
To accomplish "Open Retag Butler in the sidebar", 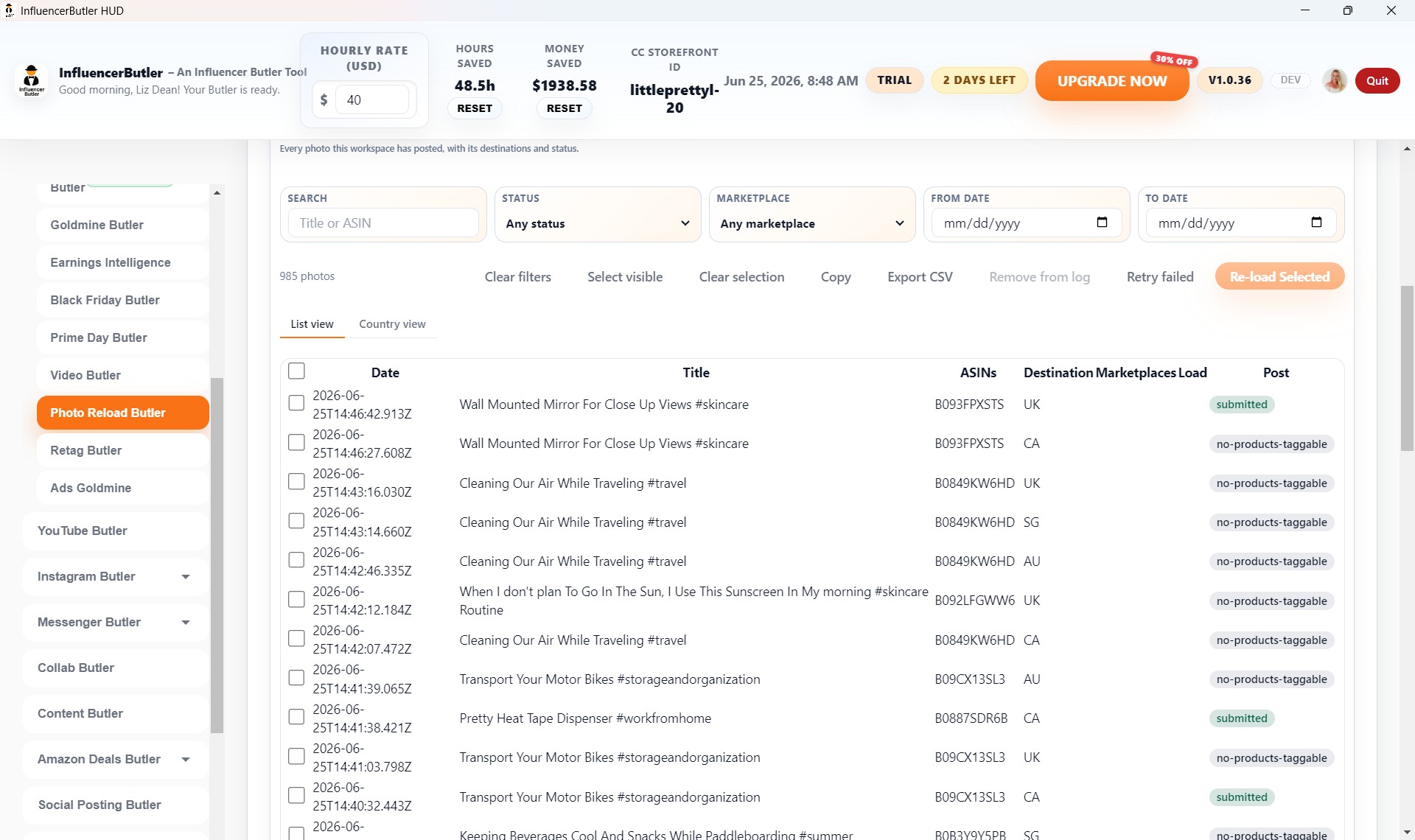I will pos(123,450).
